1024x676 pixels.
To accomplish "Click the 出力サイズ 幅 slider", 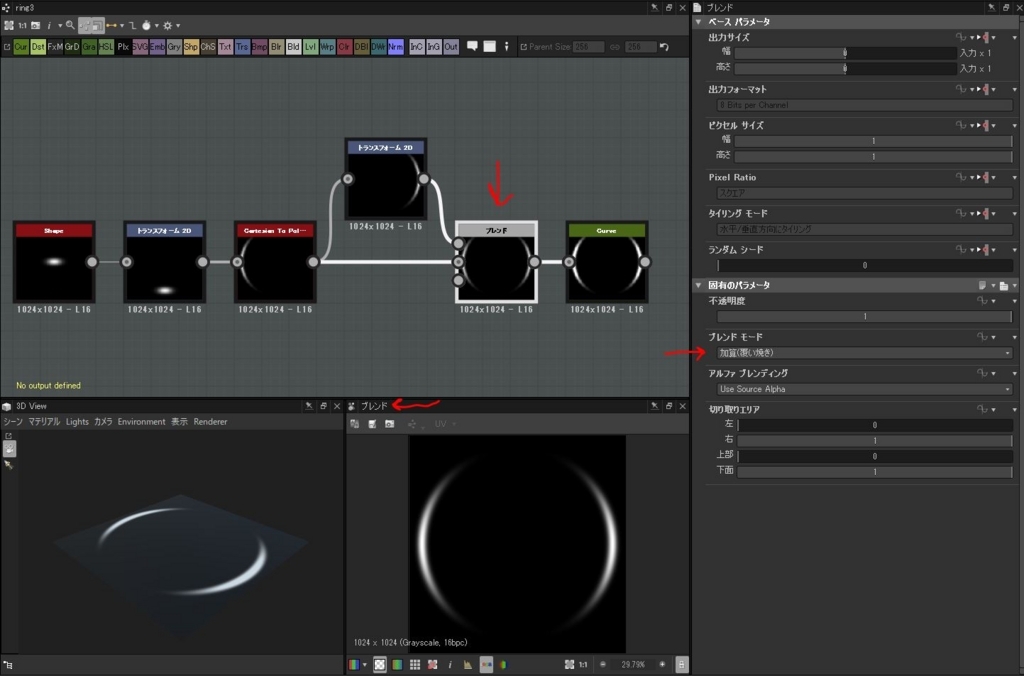I will 846,53.
